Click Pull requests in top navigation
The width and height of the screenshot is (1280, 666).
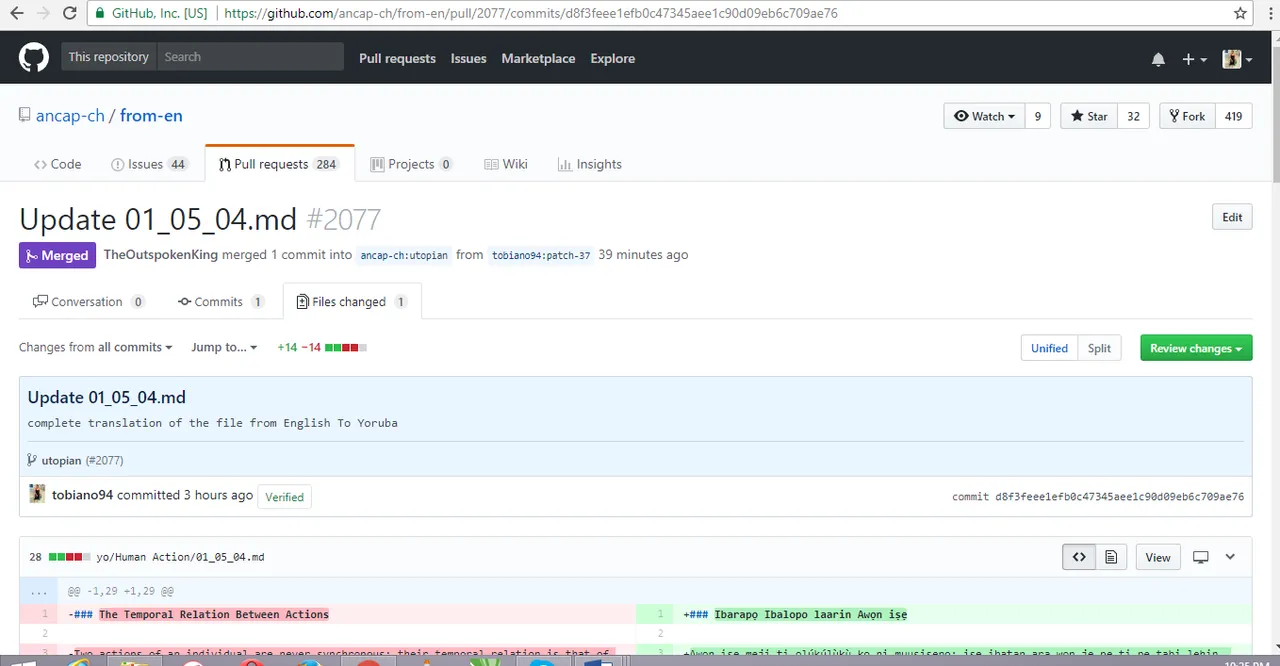pos(397,58)
